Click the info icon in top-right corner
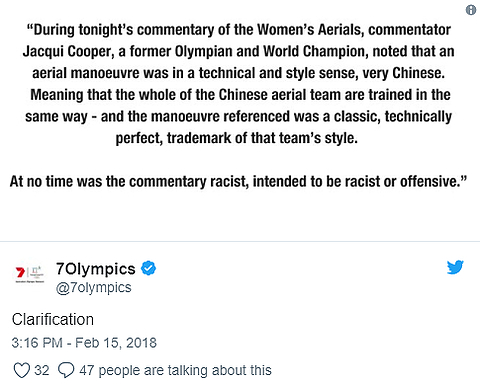This screenshot has height=385, width=480. pos(471,10)
